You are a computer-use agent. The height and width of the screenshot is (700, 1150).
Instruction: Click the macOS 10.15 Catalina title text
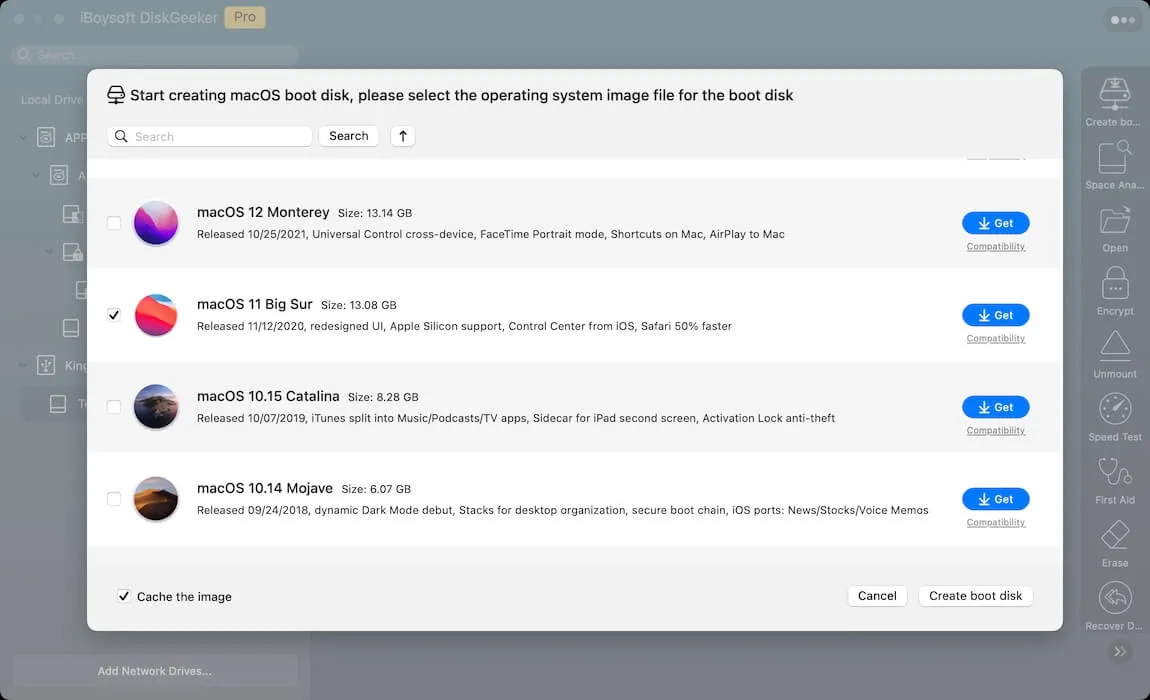point(268,396)
